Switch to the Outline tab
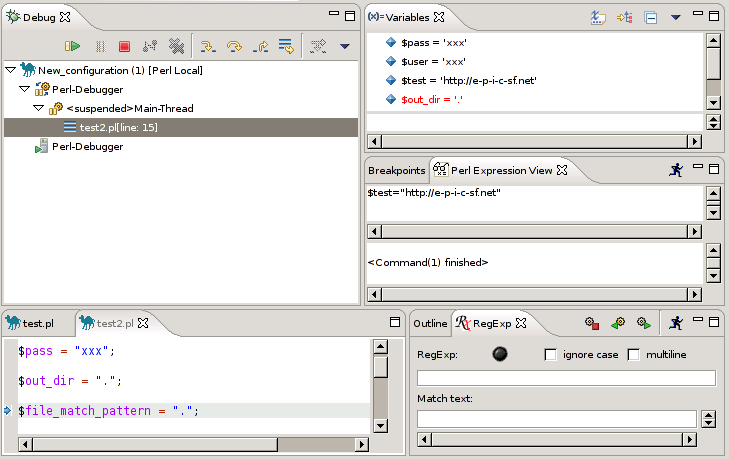 click(x=430, y=323)
